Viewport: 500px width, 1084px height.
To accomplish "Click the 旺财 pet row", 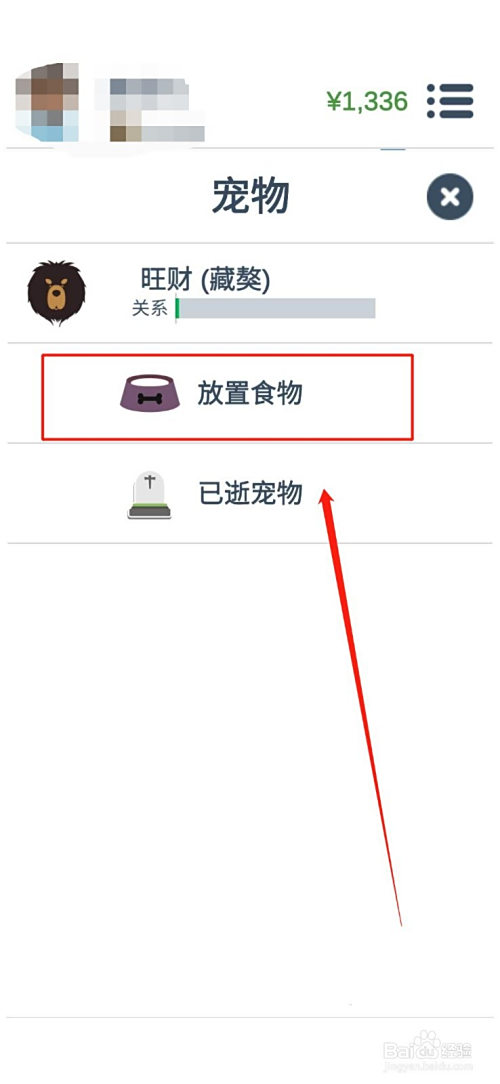I will point(250,292).
